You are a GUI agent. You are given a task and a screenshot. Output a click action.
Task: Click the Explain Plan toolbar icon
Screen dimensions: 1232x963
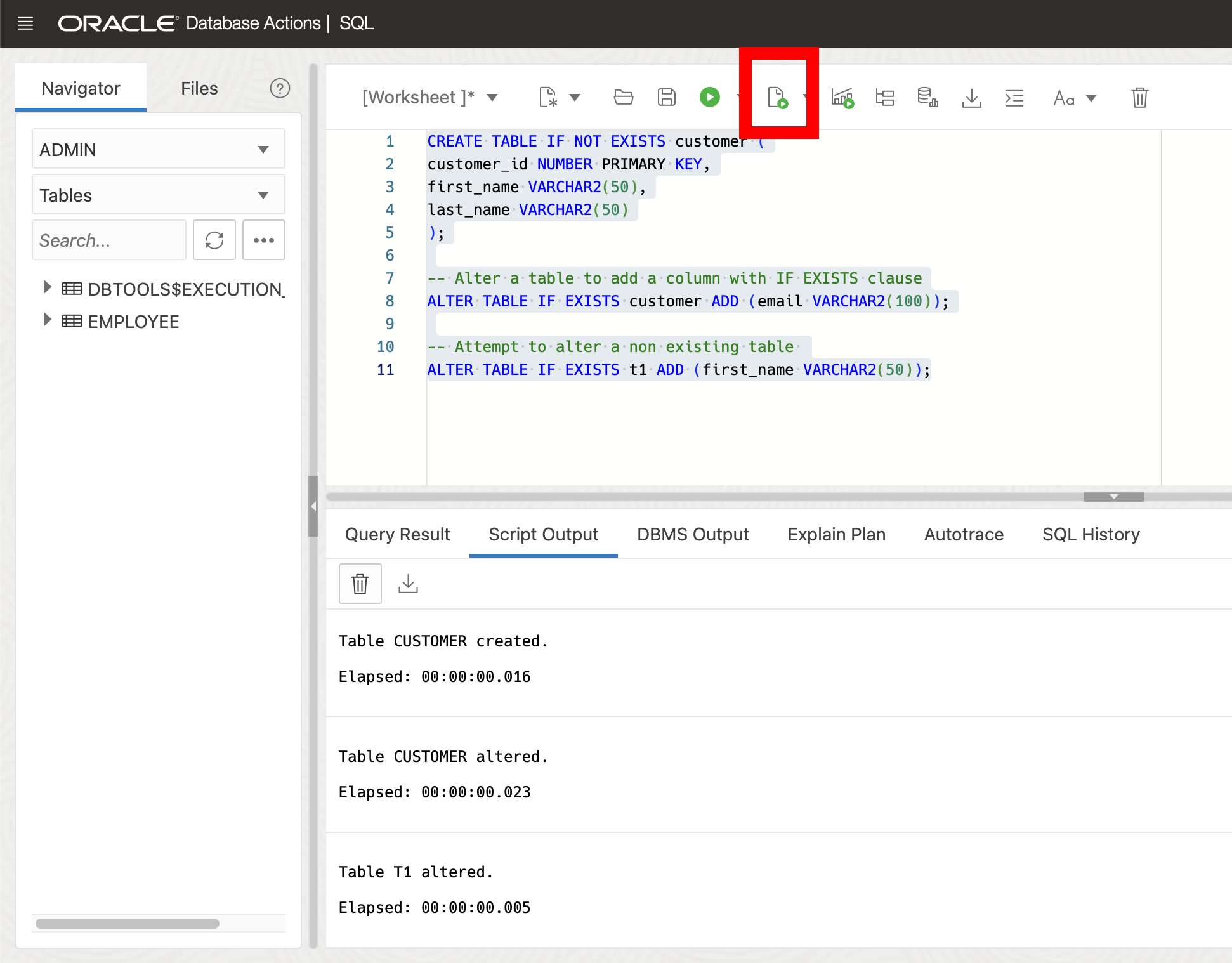click(x=884, y=98)
